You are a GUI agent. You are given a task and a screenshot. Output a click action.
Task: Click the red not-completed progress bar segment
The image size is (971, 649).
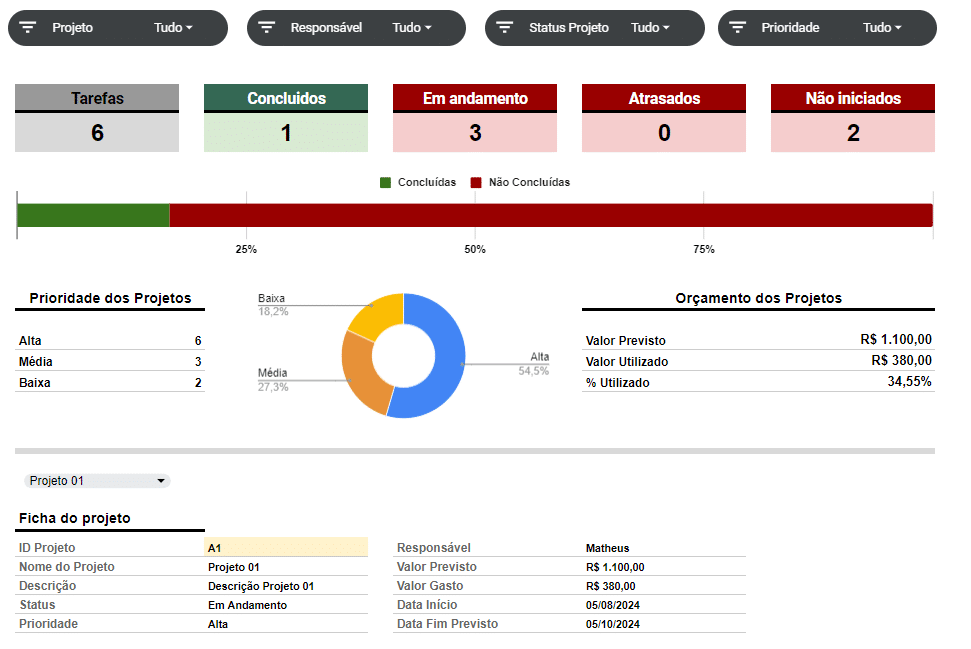click(551, 215)
